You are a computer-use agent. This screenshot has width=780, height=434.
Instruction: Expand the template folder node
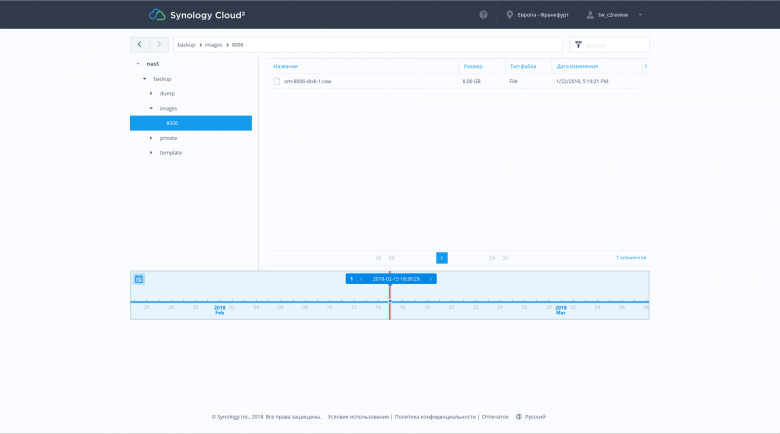point(151,152)
